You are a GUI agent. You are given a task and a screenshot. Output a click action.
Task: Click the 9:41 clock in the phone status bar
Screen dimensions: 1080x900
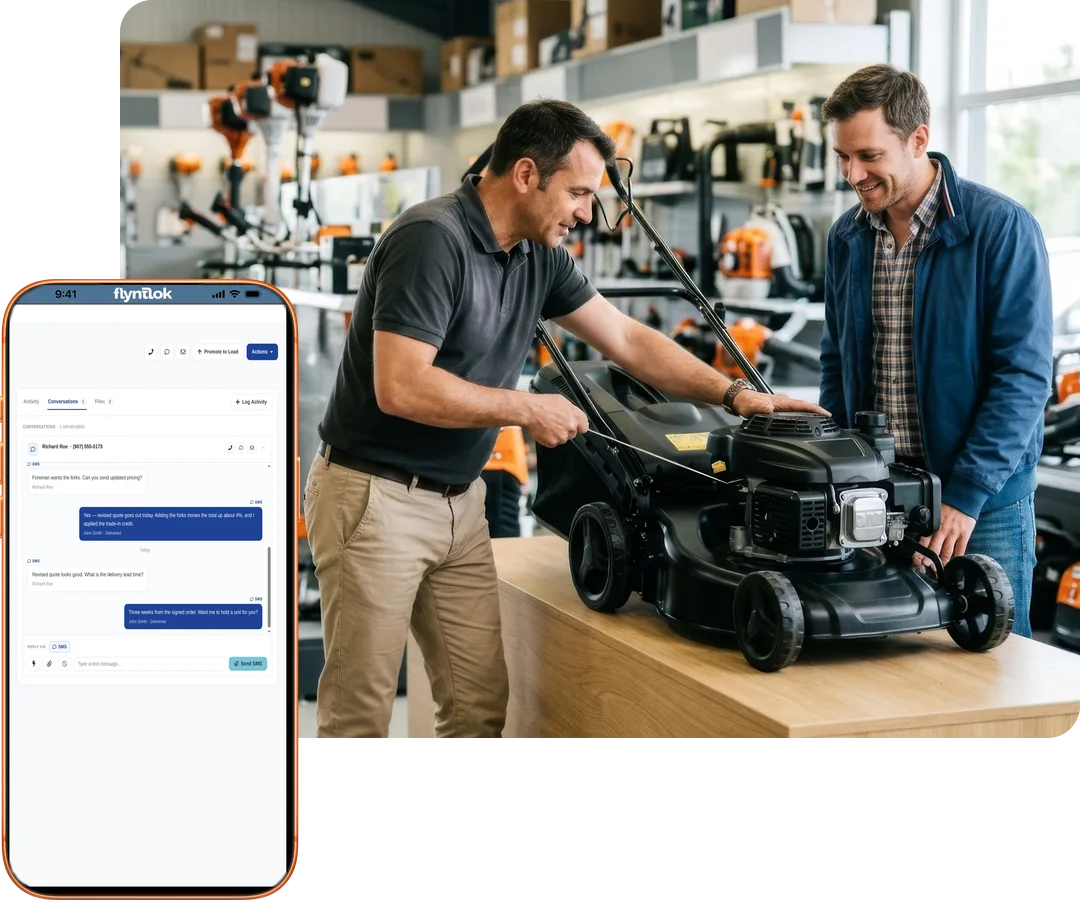(x=66, y=294)
